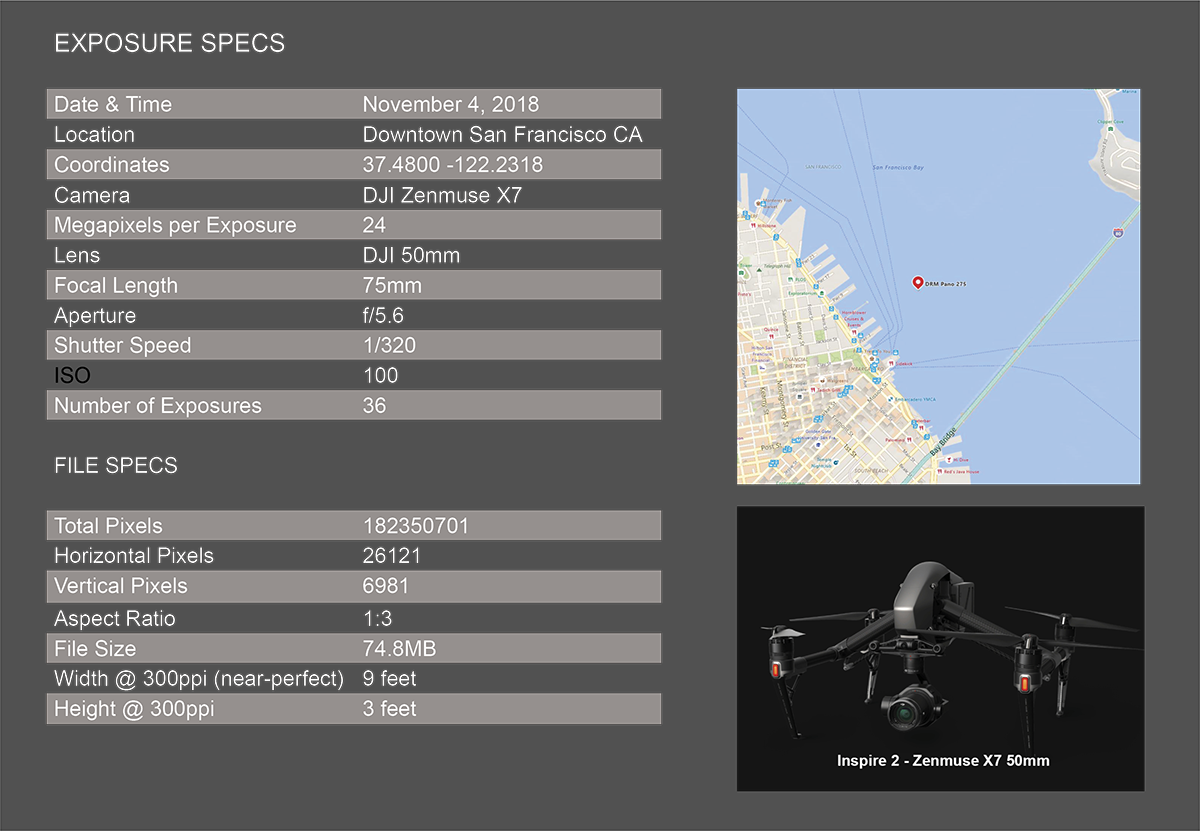Click the Interstate 80 shield on the bridge
Image resolution: width=1200 pixels, height=831 pixels.
(1118, 232)
